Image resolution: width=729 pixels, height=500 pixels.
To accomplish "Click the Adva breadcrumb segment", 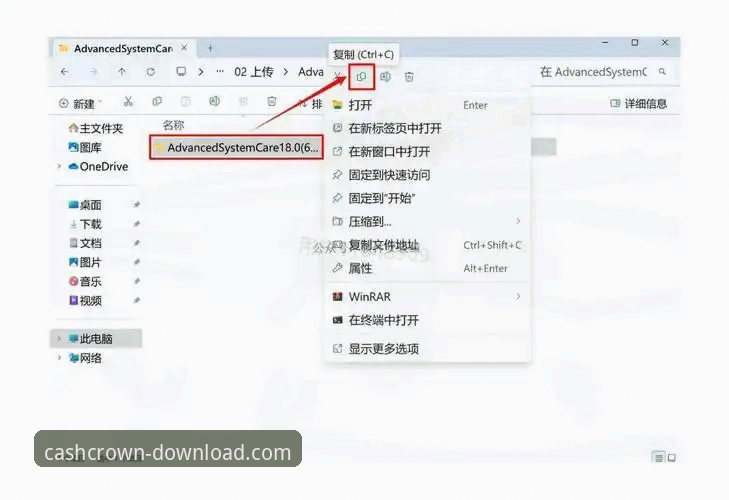I will (x=311, y=72).
